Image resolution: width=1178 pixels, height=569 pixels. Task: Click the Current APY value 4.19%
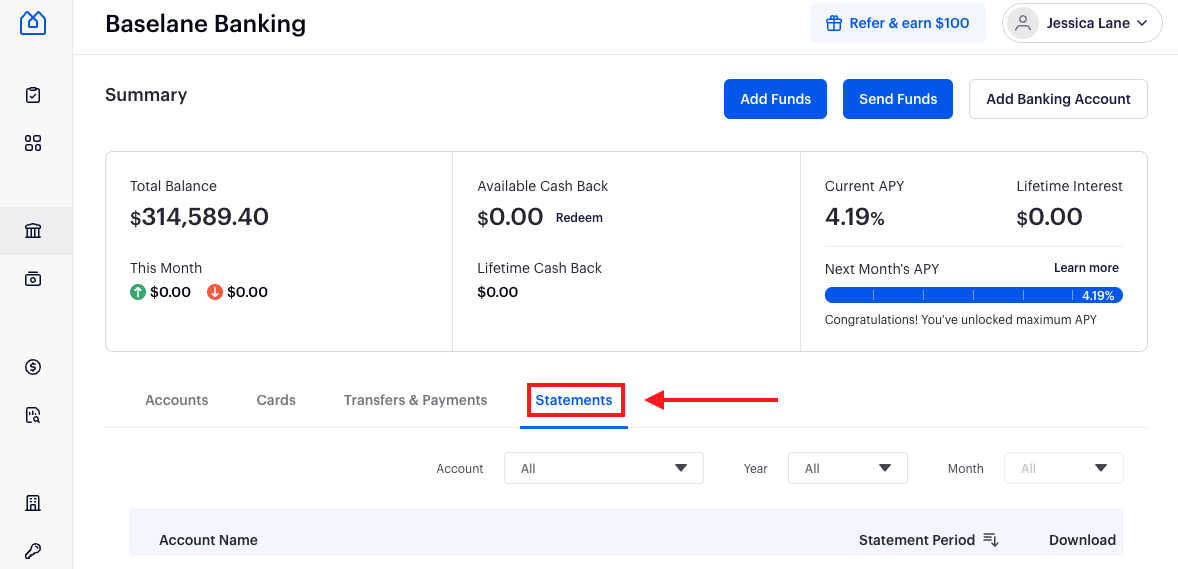coord(854,217)
